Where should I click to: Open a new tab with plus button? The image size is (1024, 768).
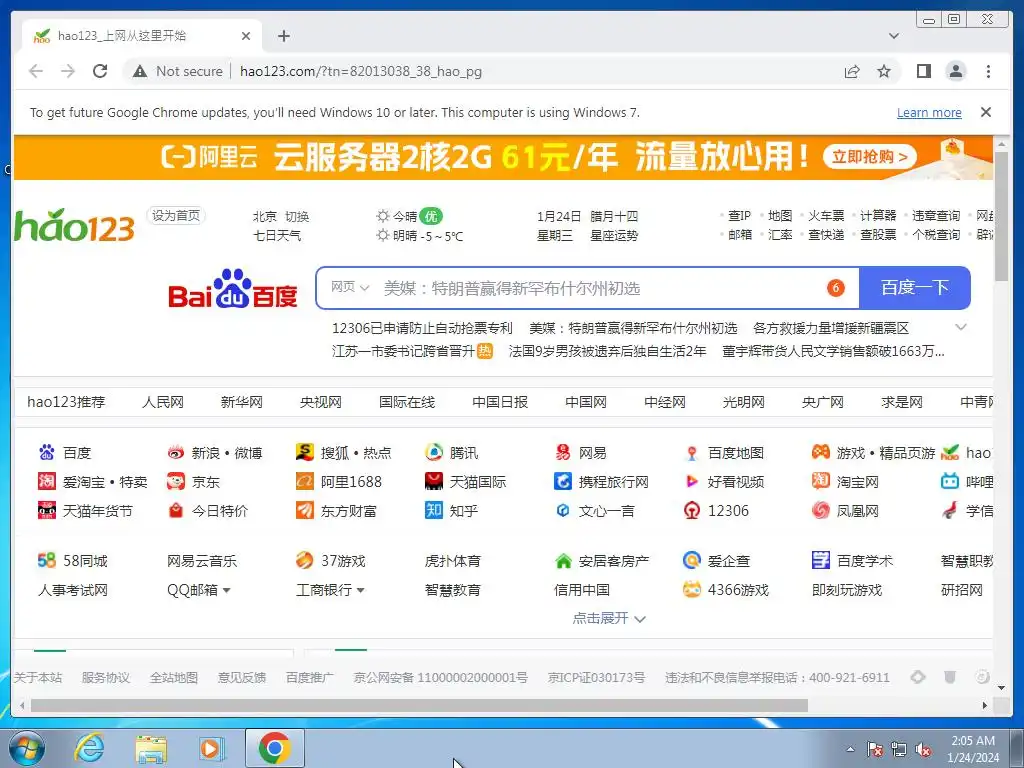coord(283,36)
